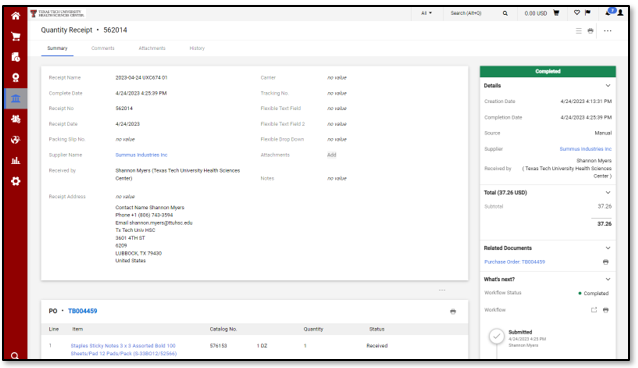Open Summus Industries Inc link in Details
Viewport: 638px width, 368px height.
pyautogui.click(x=586, y=149)
